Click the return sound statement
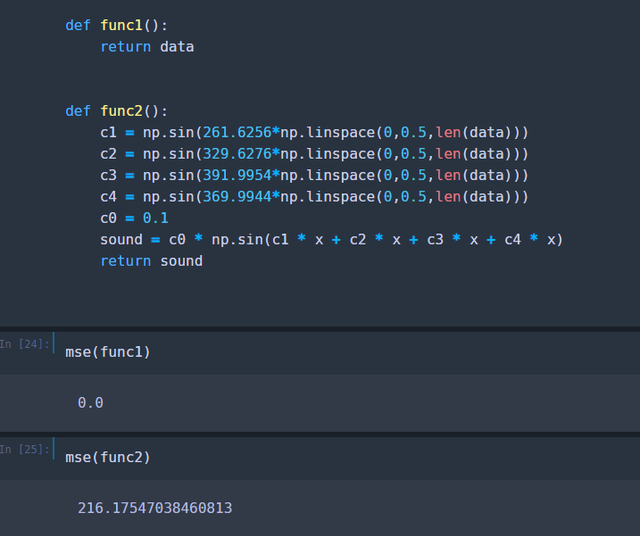The image size is (640, 536). (x=151, y=261)
